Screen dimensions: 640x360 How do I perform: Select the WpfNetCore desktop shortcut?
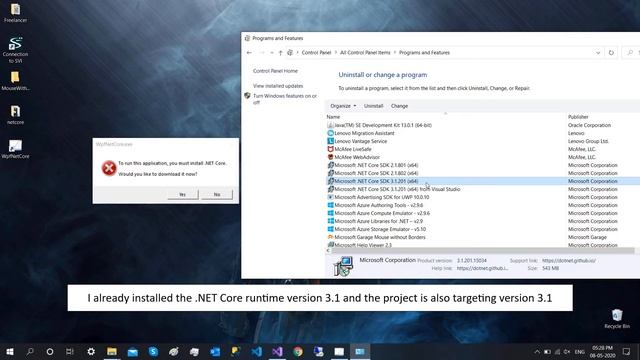coord(15,149)
